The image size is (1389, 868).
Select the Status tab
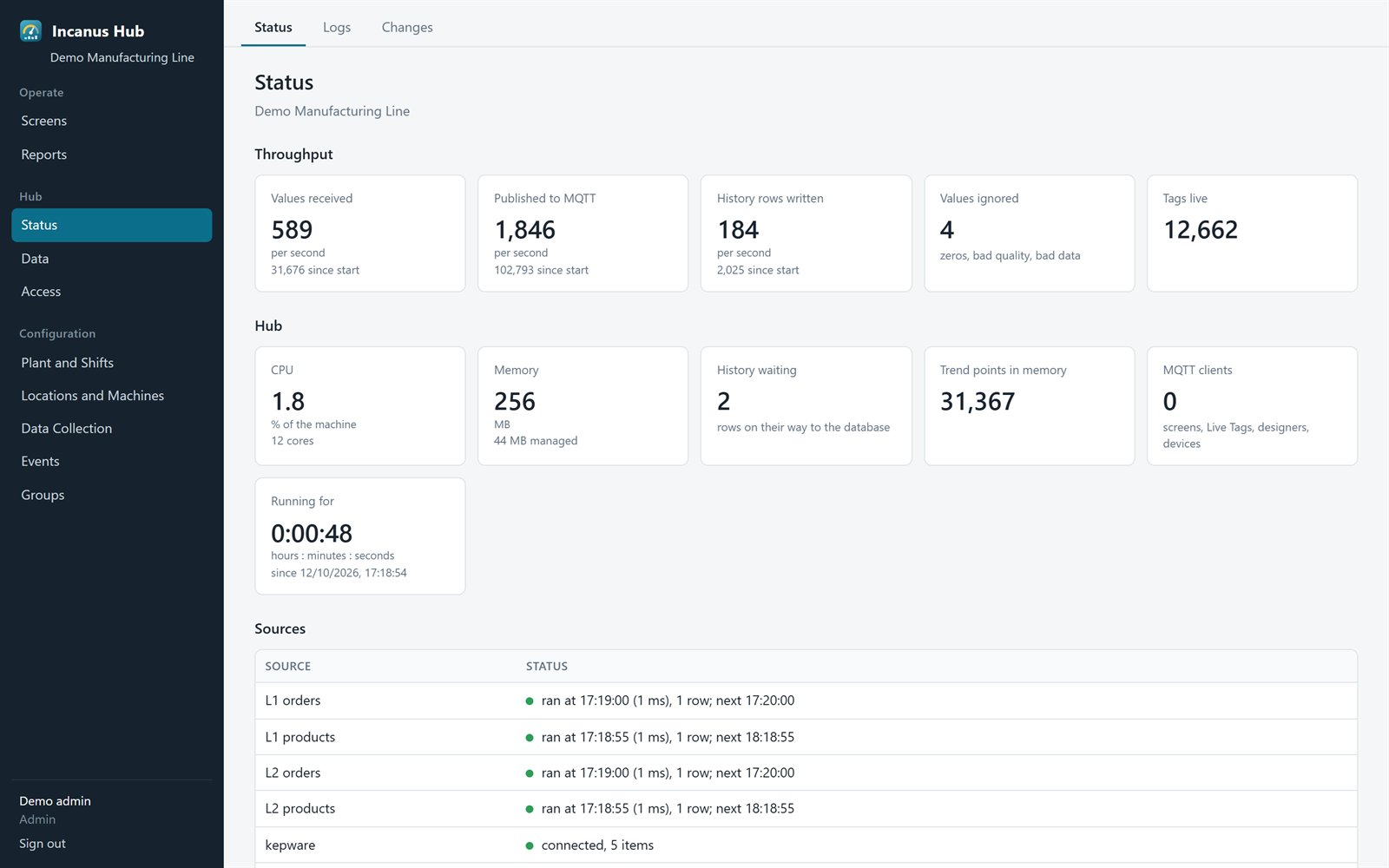[x=273, y=27]
